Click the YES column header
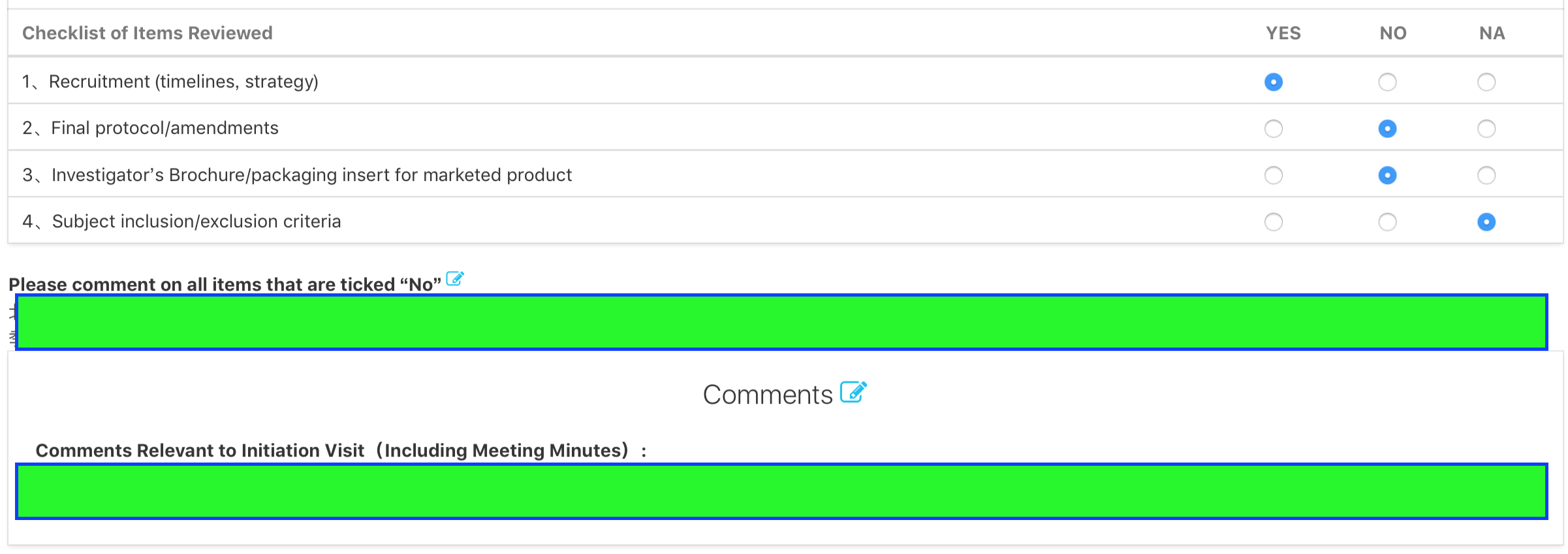1568x554 pixels. point(1283,33)
